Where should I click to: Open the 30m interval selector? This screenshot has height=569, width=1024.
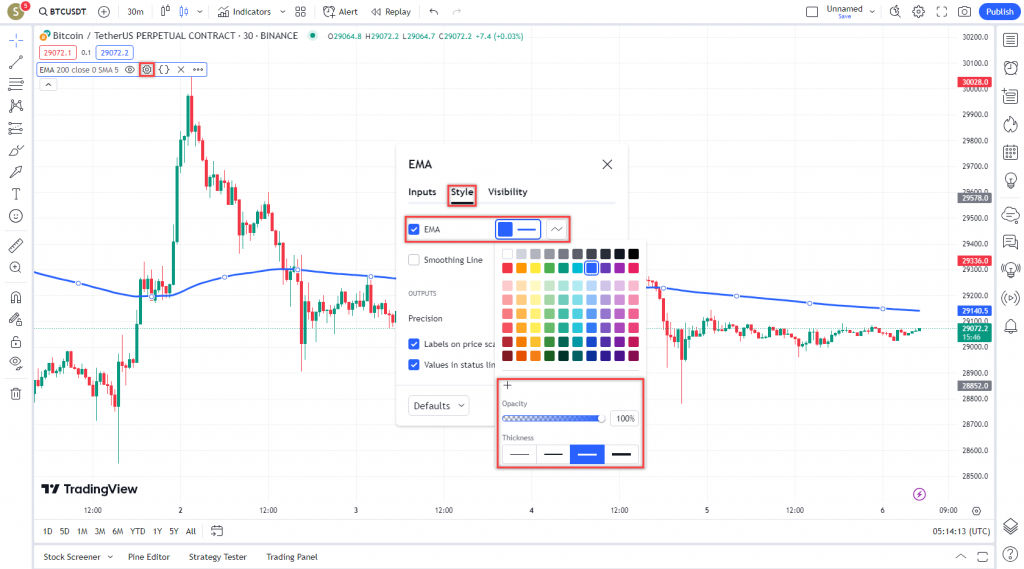click(x=135, y=12)
